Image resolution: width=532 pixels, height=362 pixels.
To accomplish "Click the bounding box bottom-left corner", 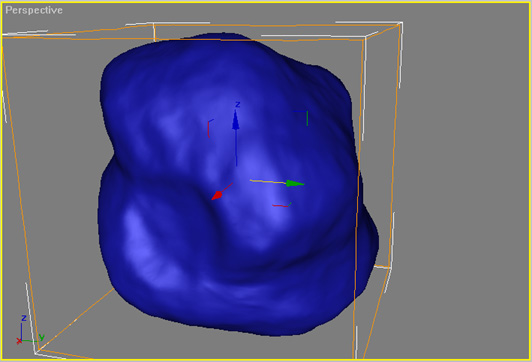I will click(x=38, y=349).
